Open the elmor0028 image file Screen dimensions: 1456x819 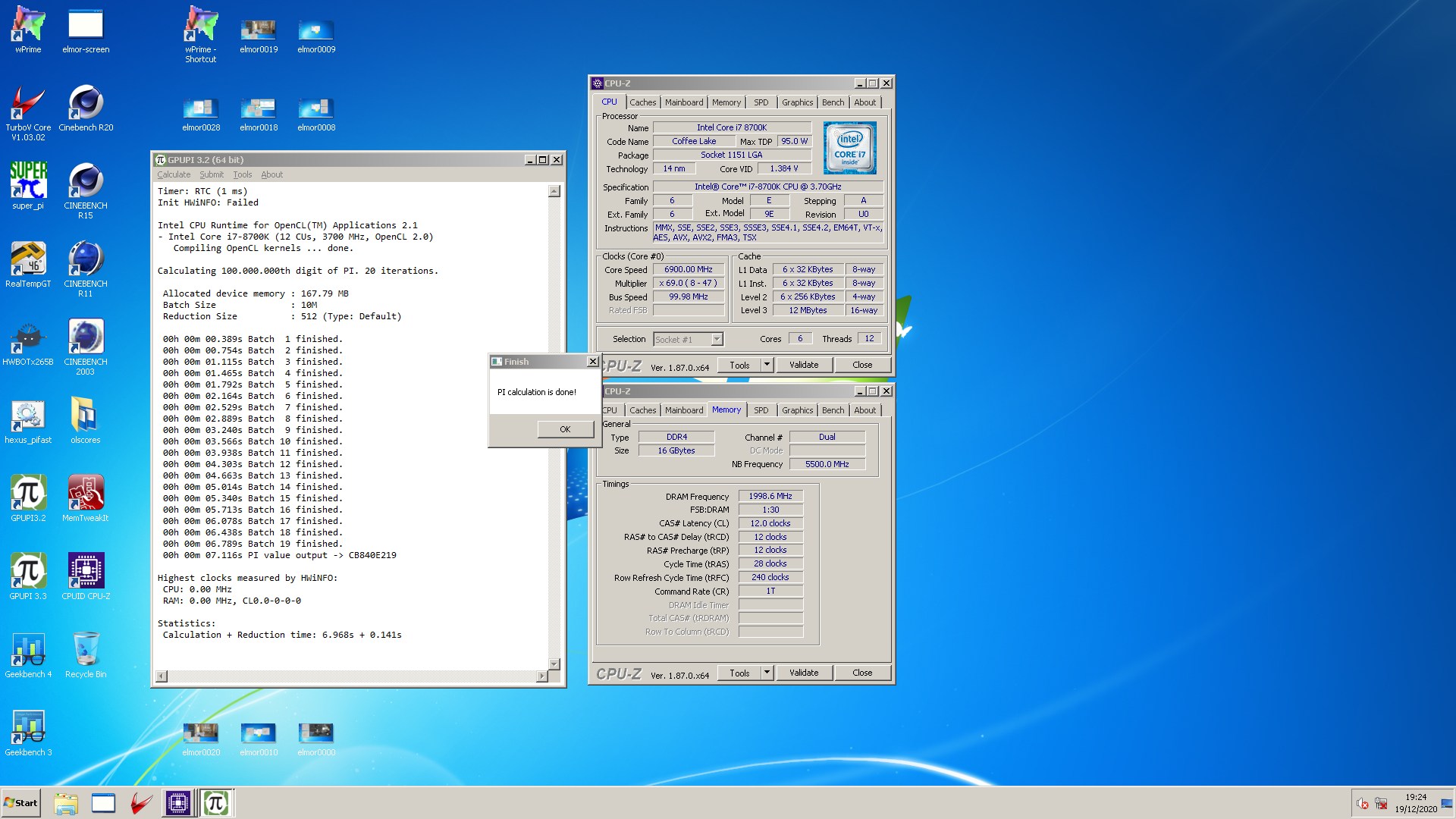[201, 115]
